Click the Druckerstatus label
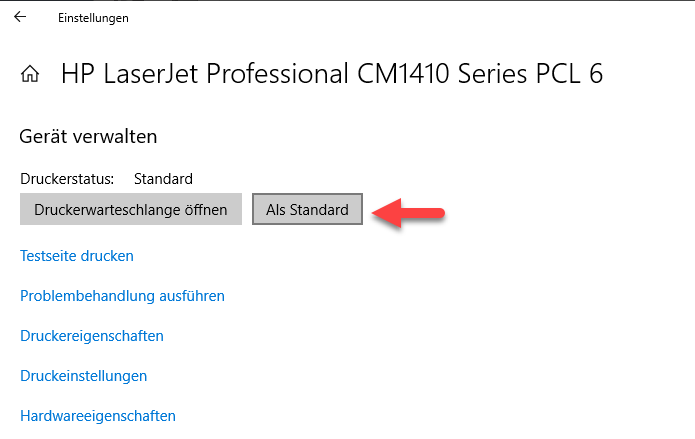695x439 pixels. (x=67, y=179)
